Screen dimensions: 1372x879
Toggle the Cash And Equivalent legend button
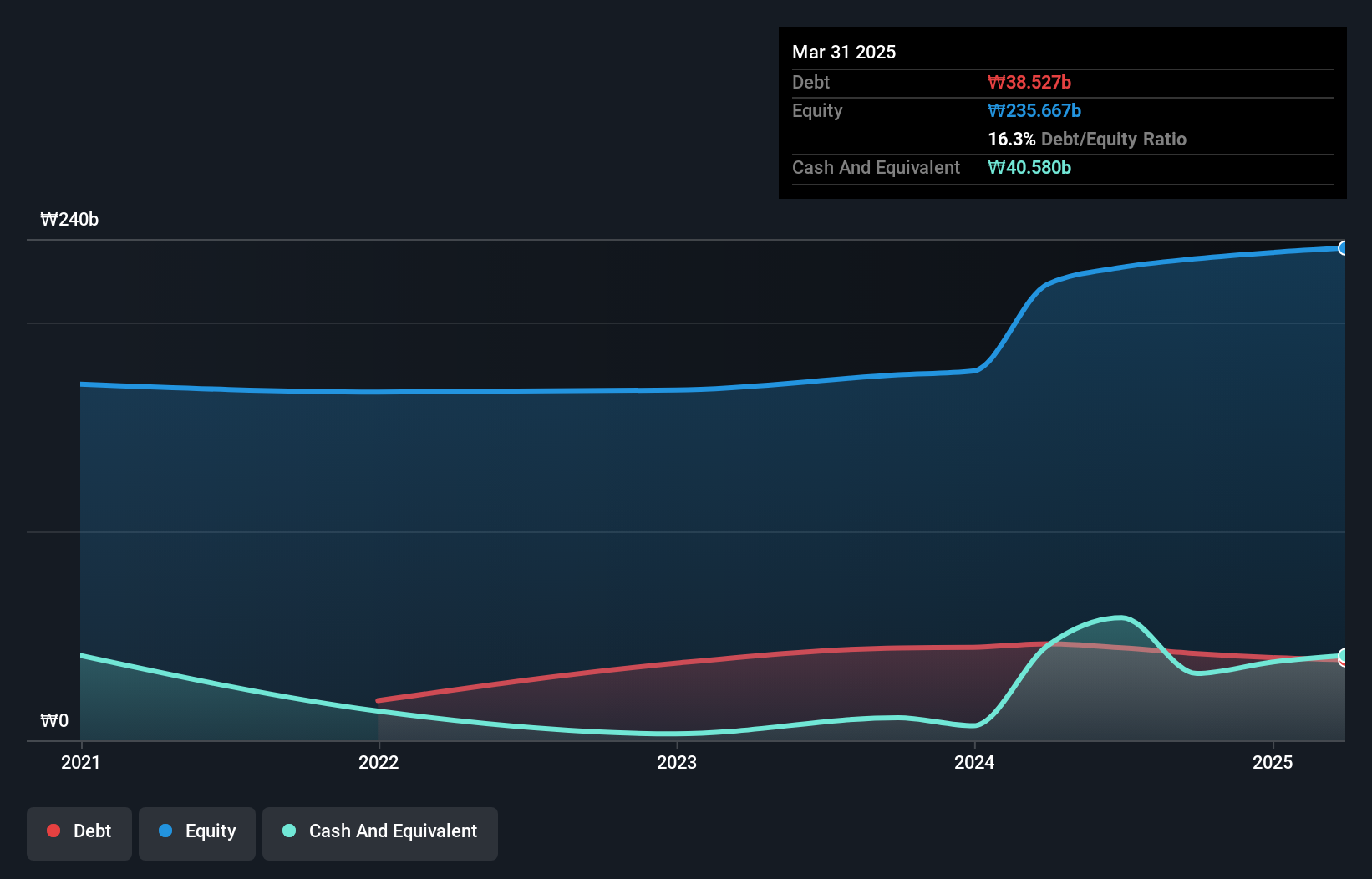click(x=380, y=833)
